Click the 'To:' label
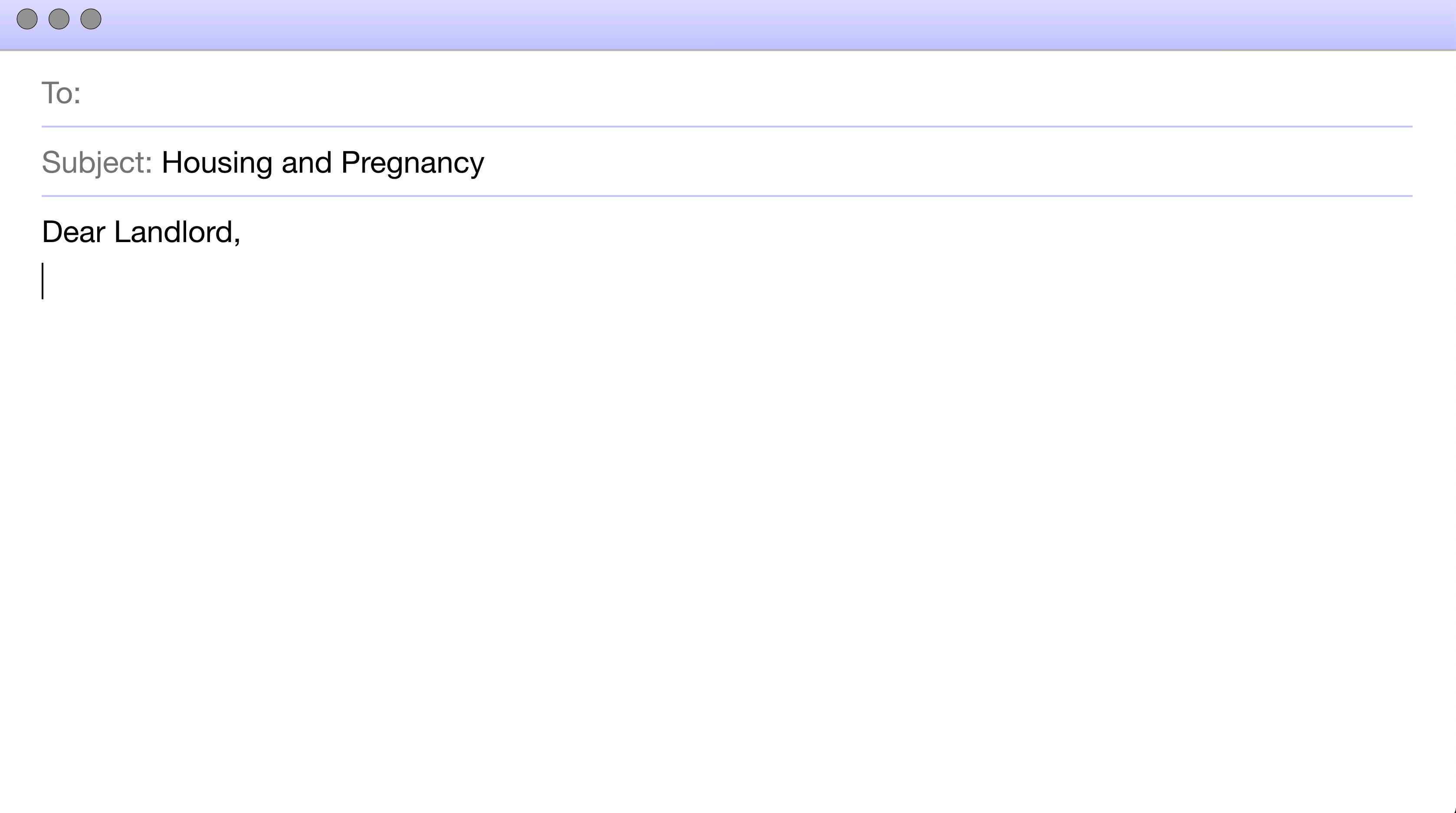This screenshot has height=813, width=1456. (x=61, y=93)
